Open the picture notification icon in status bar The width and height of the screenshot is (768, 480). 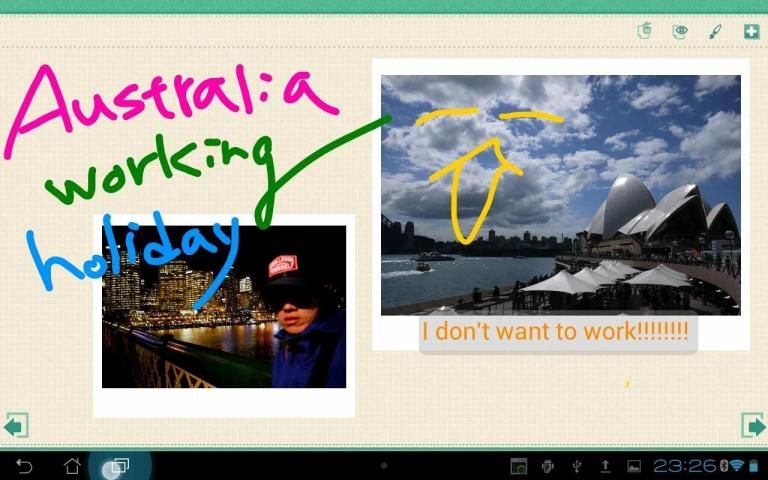[x=633, y=466]
